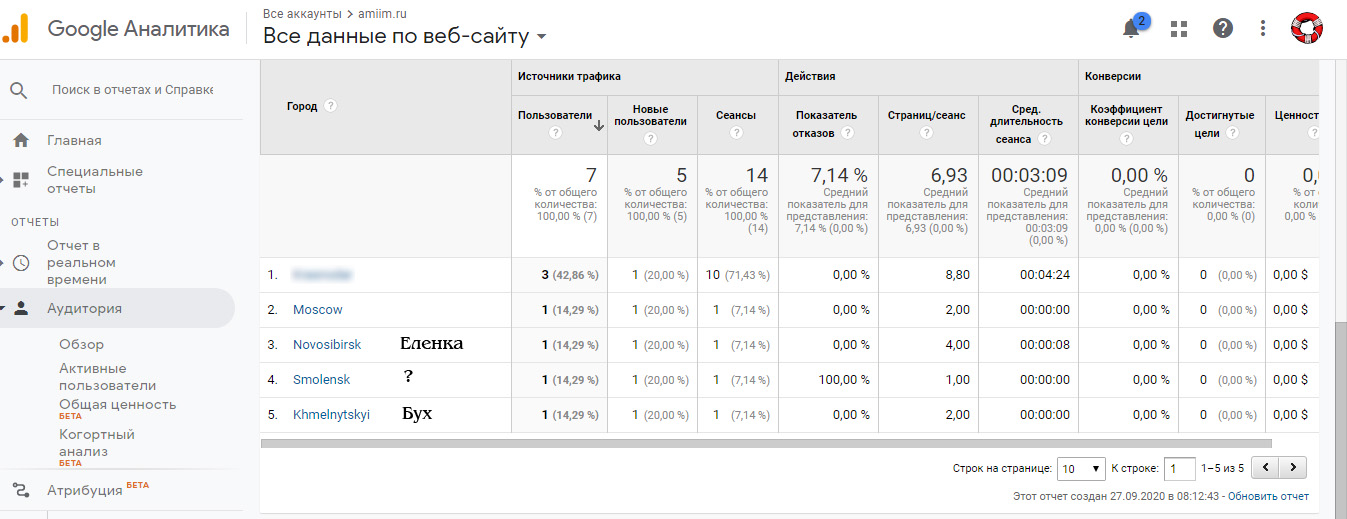1347x519 pixels.
Task: Open the notifications bell icon
Action: point(1131,29)
